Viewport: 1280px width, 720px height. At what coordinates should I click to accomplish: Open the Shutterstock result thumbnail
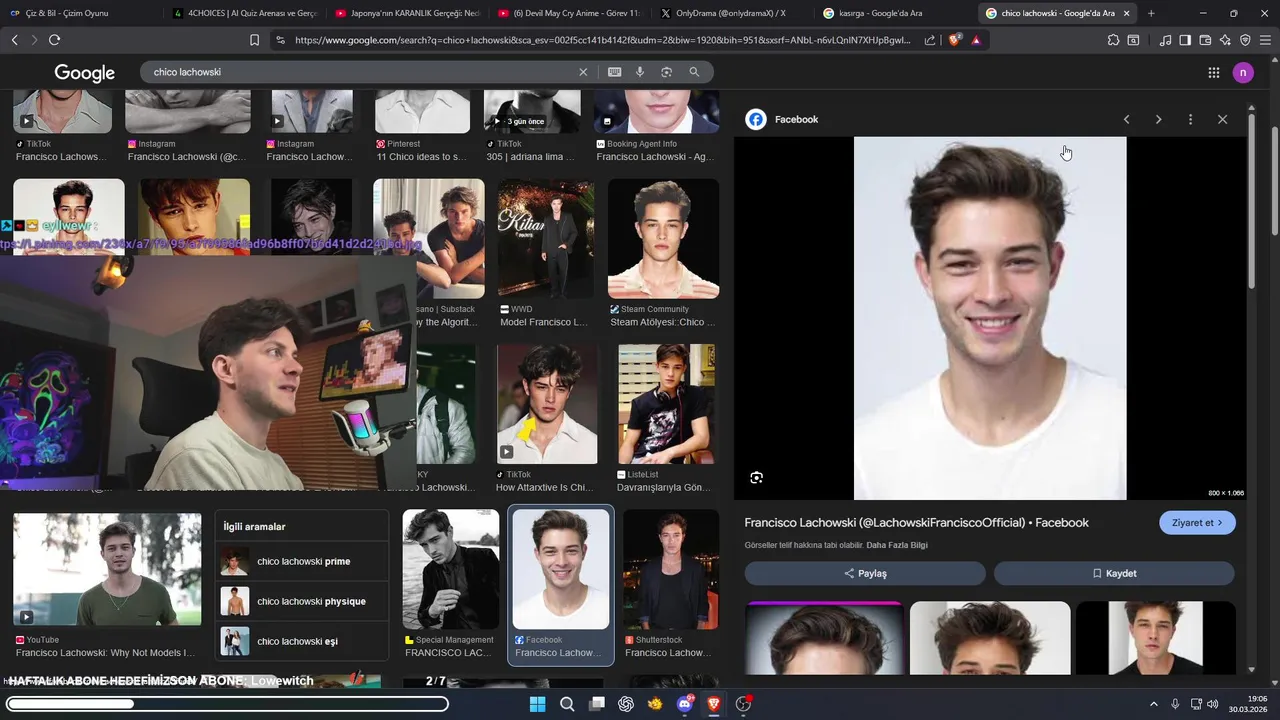tap(671, 569)
